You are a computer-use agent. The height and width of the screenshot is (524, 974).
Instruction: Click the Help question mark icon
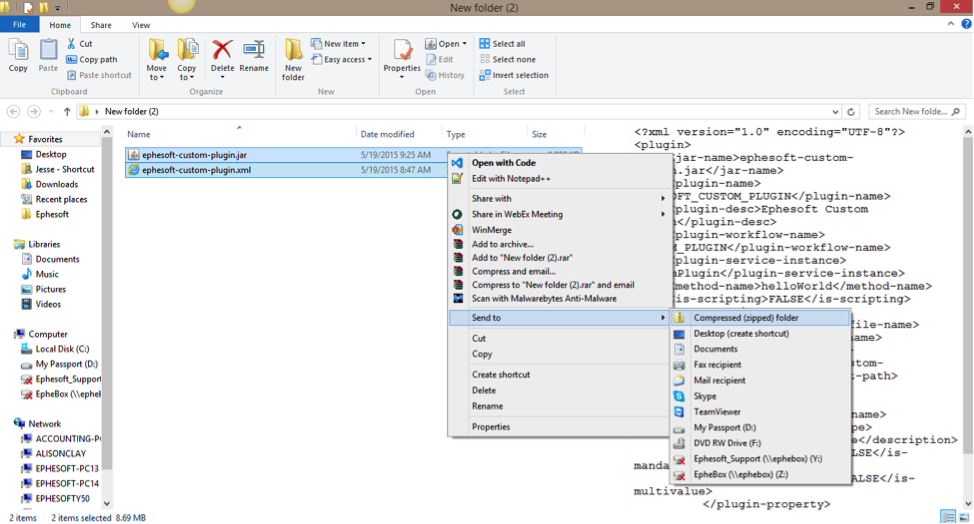pyautogui.click(x=966, y=24)
